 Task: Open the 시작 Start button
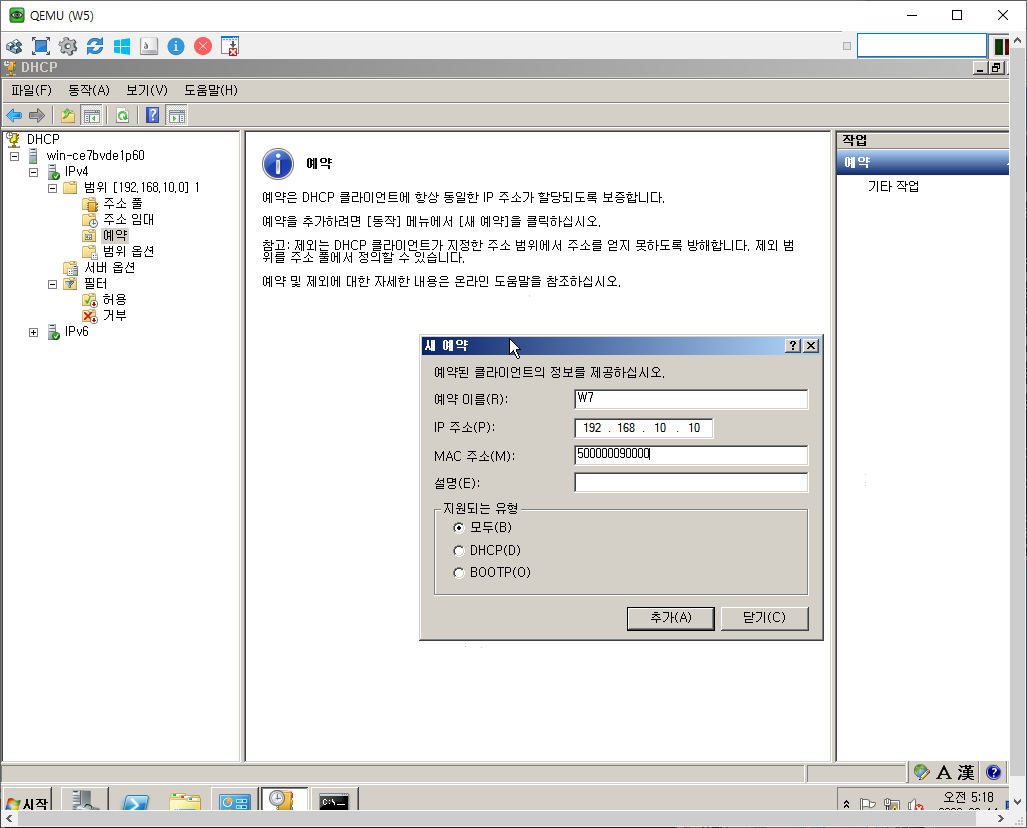point(27,802)
